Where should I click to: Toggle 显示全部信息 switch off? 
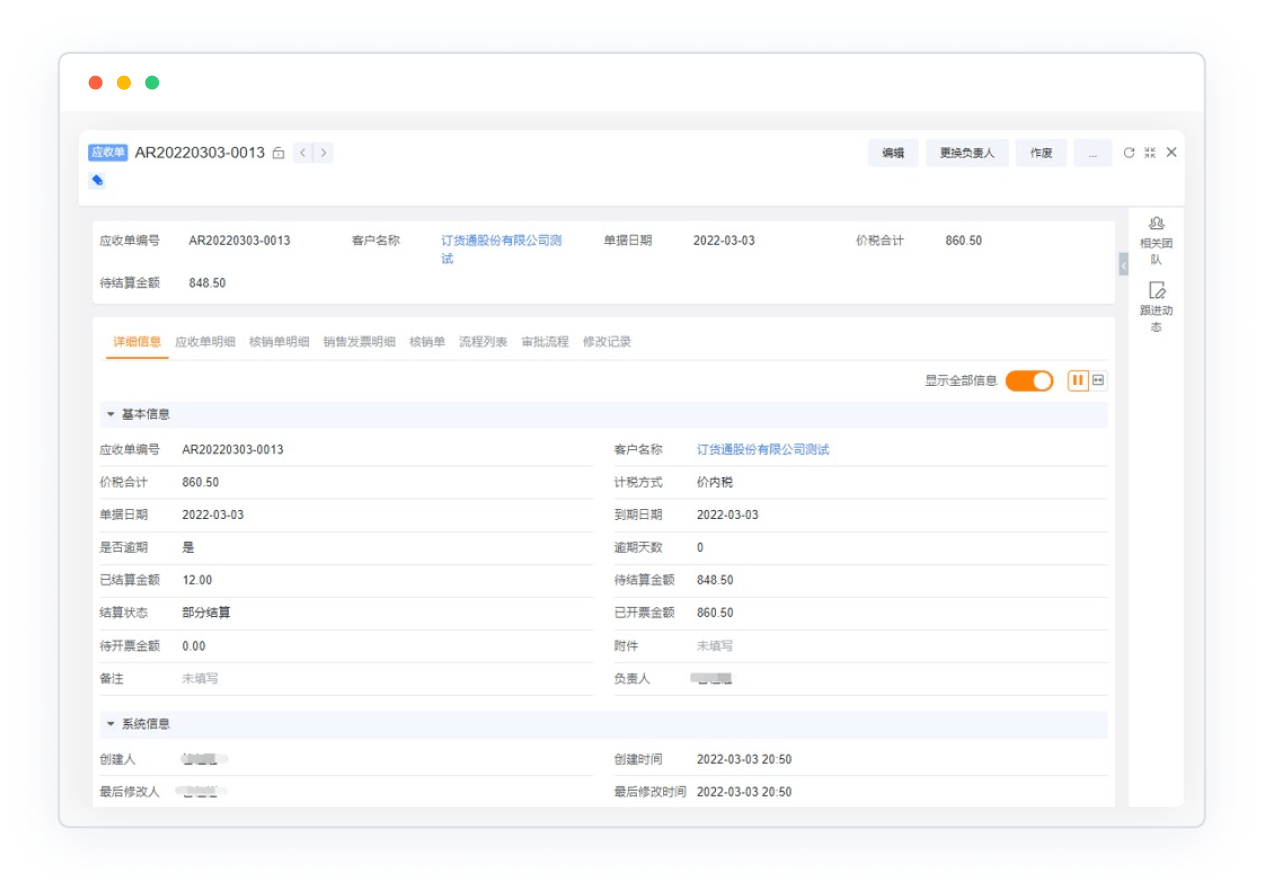pyautogui.click(x=1029, y=381)
